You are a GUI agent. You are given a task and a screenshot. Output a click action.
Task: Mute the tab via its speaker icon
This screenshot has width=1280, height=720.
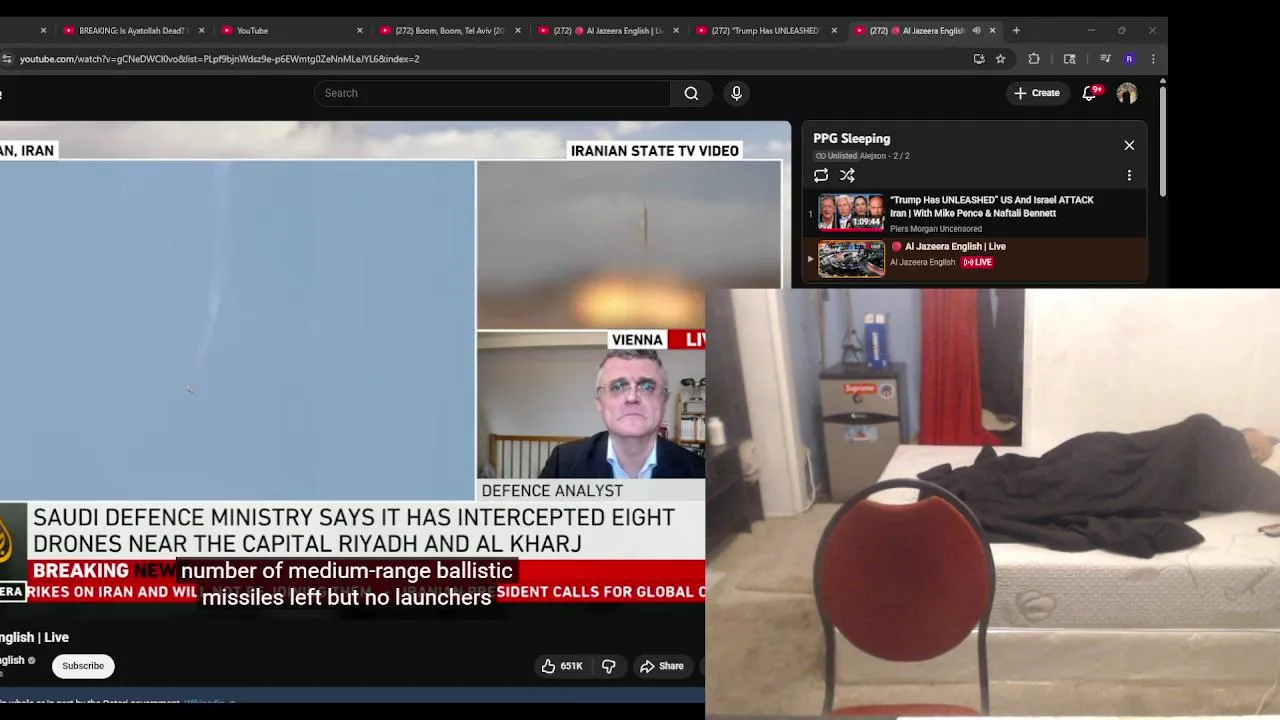pos(976,30)
